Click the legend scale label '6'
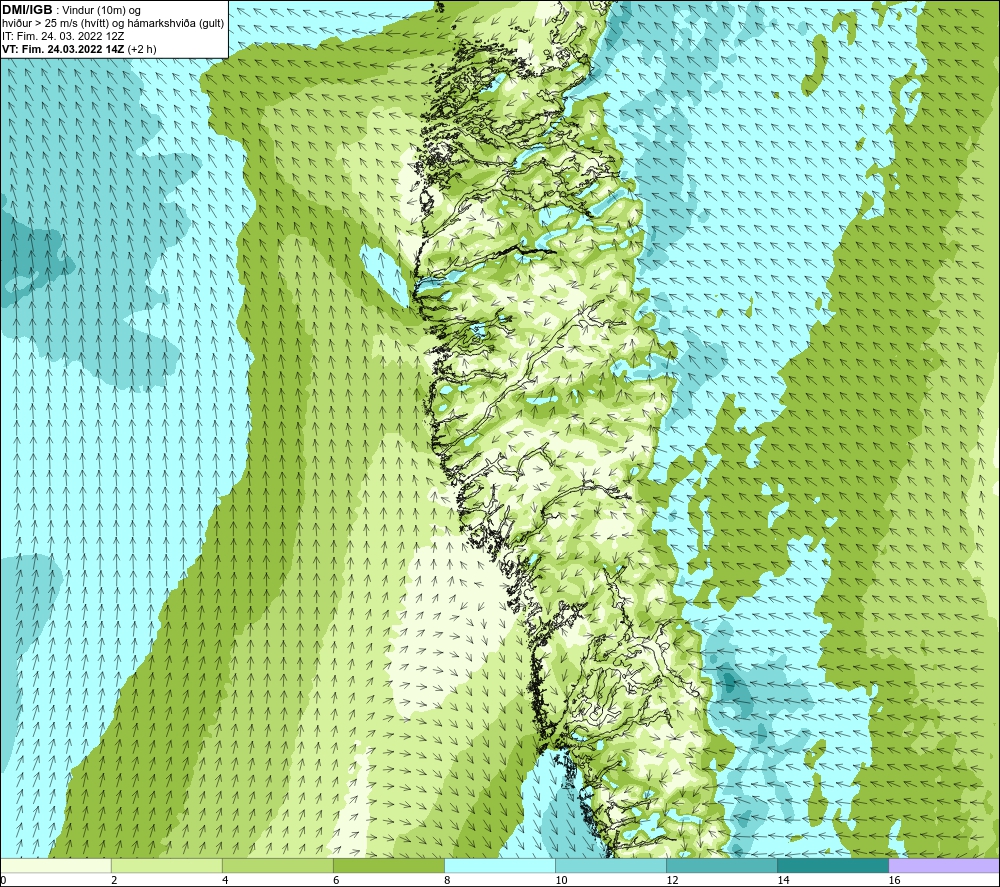The width and height of the screenshot is (1000, 887). click(x=336, y=881)
